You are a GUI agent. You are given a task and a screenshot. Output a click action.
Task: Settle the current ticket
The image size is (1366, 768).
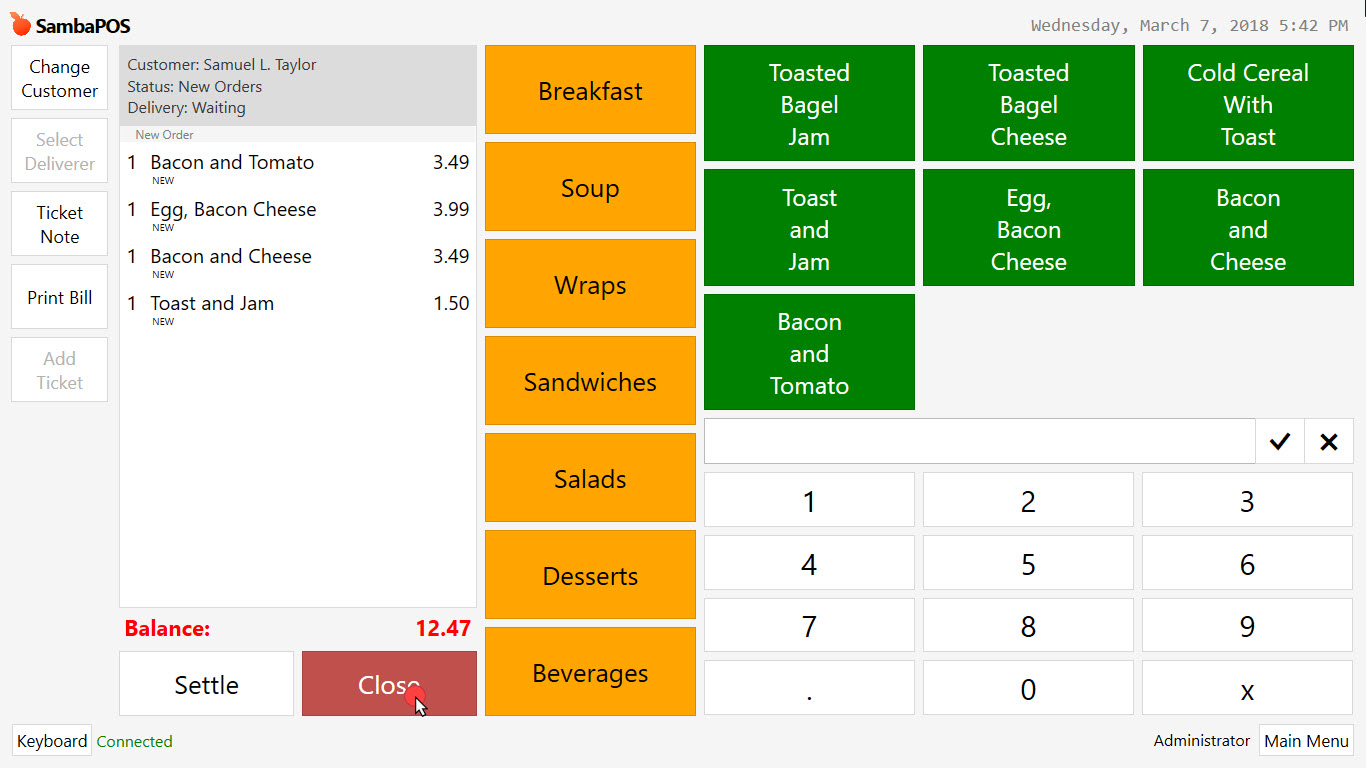pyautogui.click(x=206, y=684)
